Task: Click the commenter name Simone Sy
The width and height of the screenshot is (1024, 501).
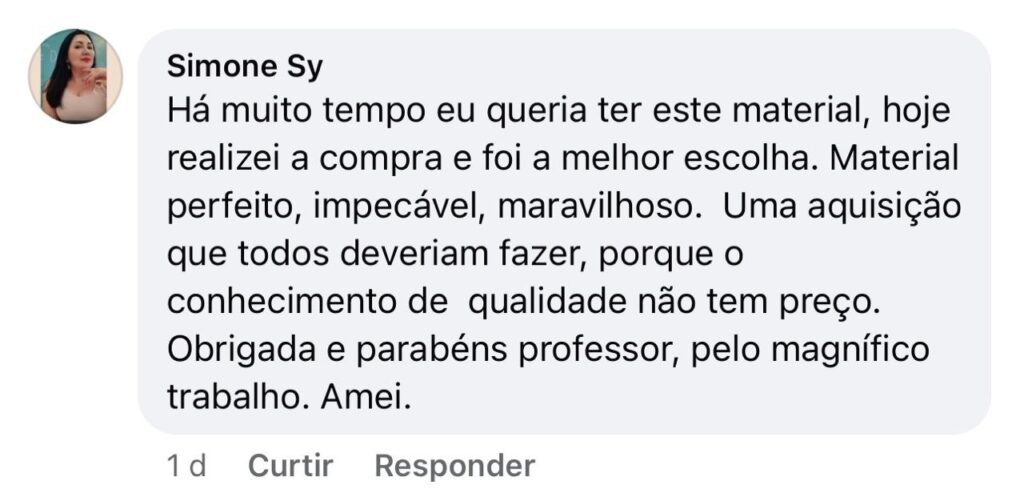Action: (x=245, y=66)
